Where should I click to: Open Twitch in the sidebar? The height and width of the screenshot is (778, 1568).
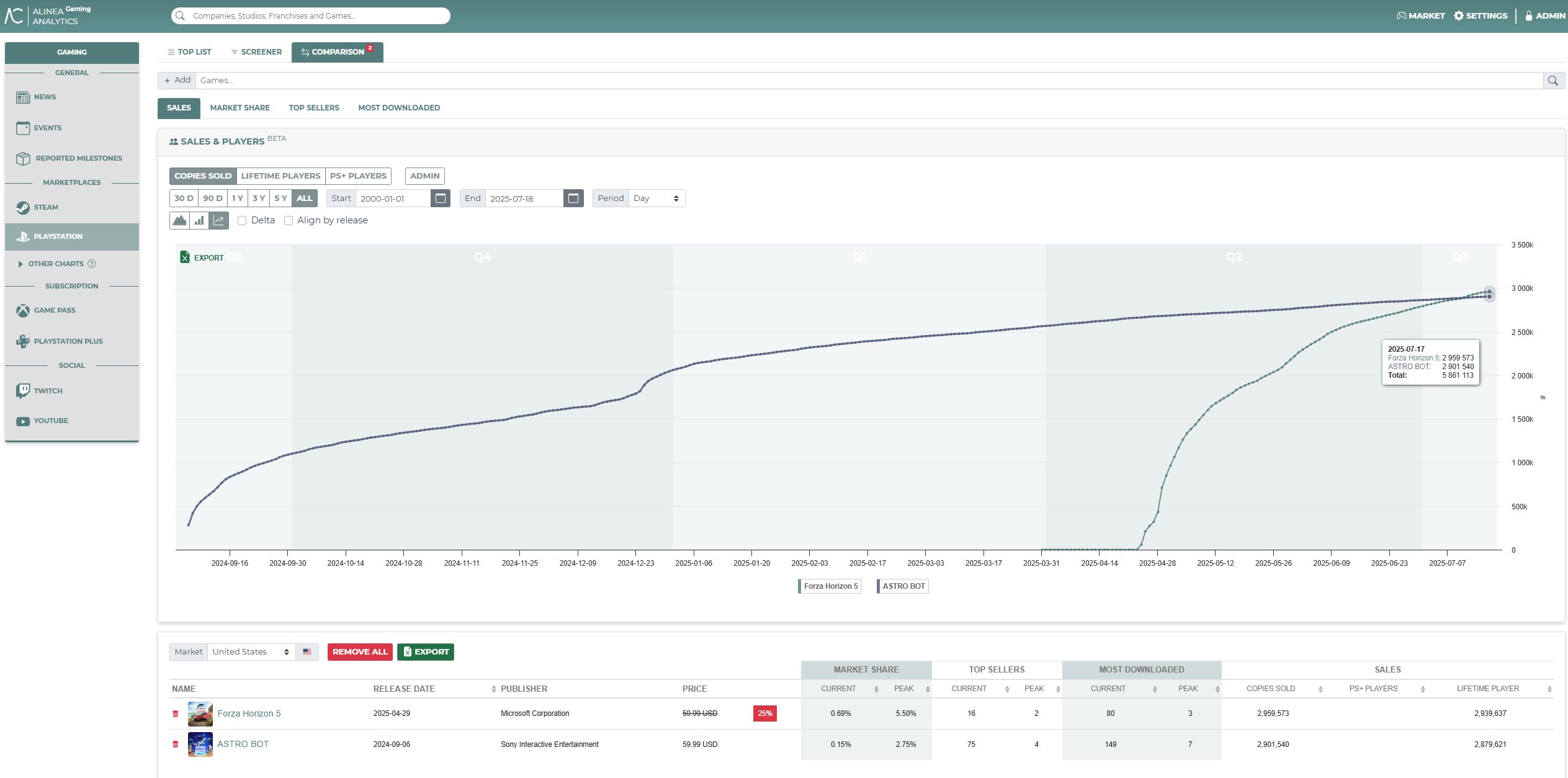[x=48, y=391]
